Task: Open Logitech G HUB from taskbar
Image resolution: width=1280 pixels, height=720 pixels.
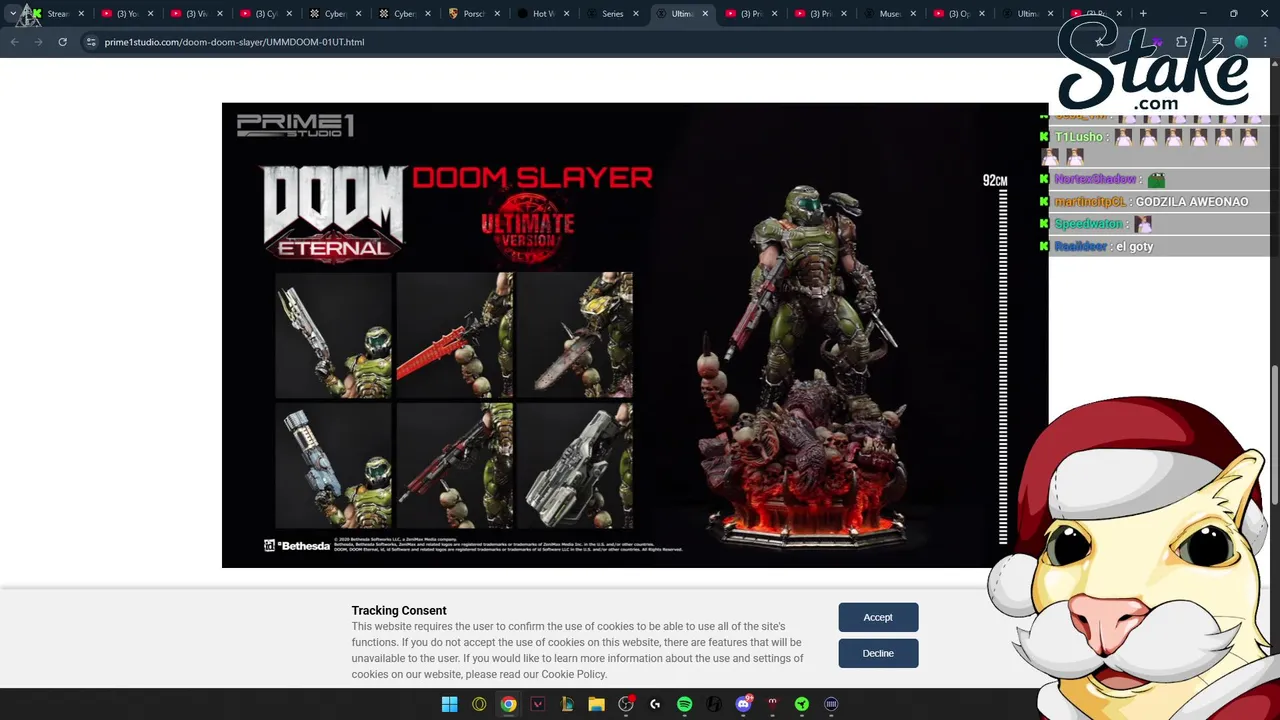Action: (x=655, y=704)
